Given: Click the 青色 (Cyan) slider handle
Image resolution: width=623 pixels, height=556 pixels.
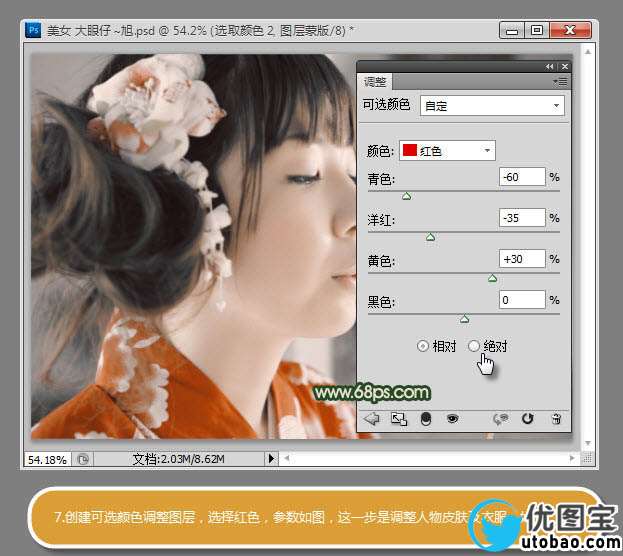Looking at the screenshot, I should coord(406,196).
